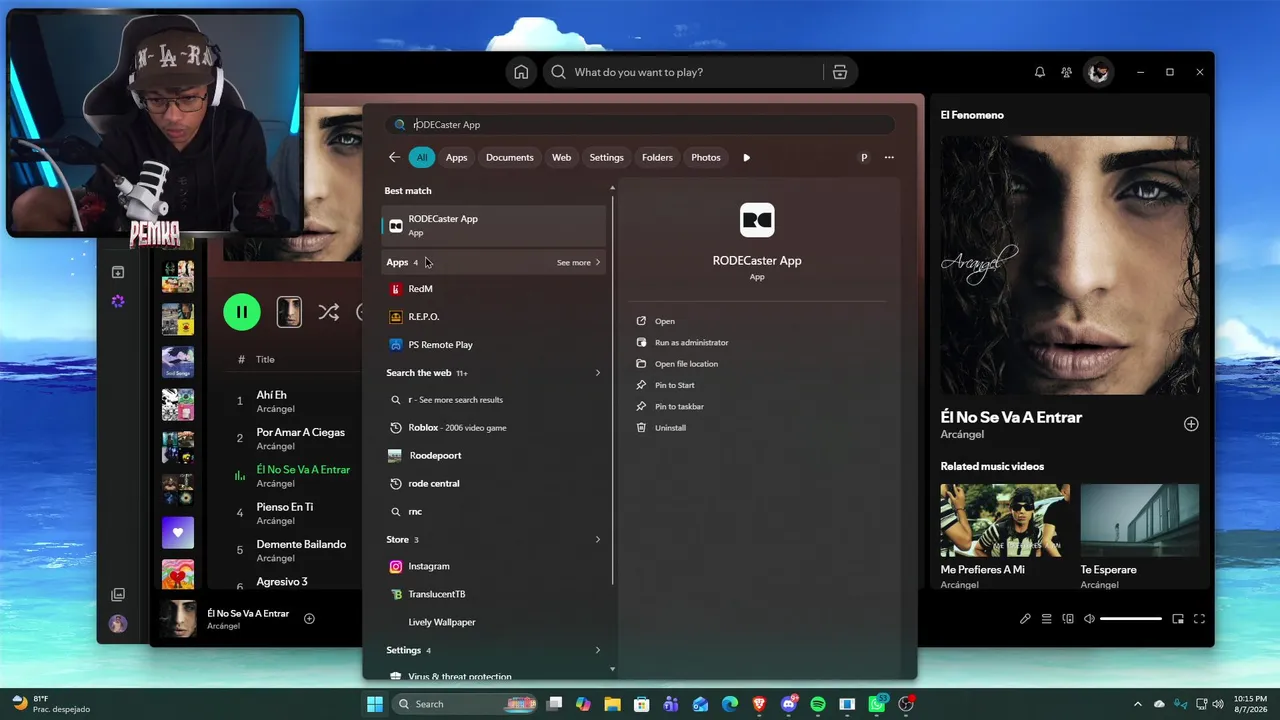Viewport: 1280px width, 720px height.
Task: Expand the Search the web section
Action: 598,373
